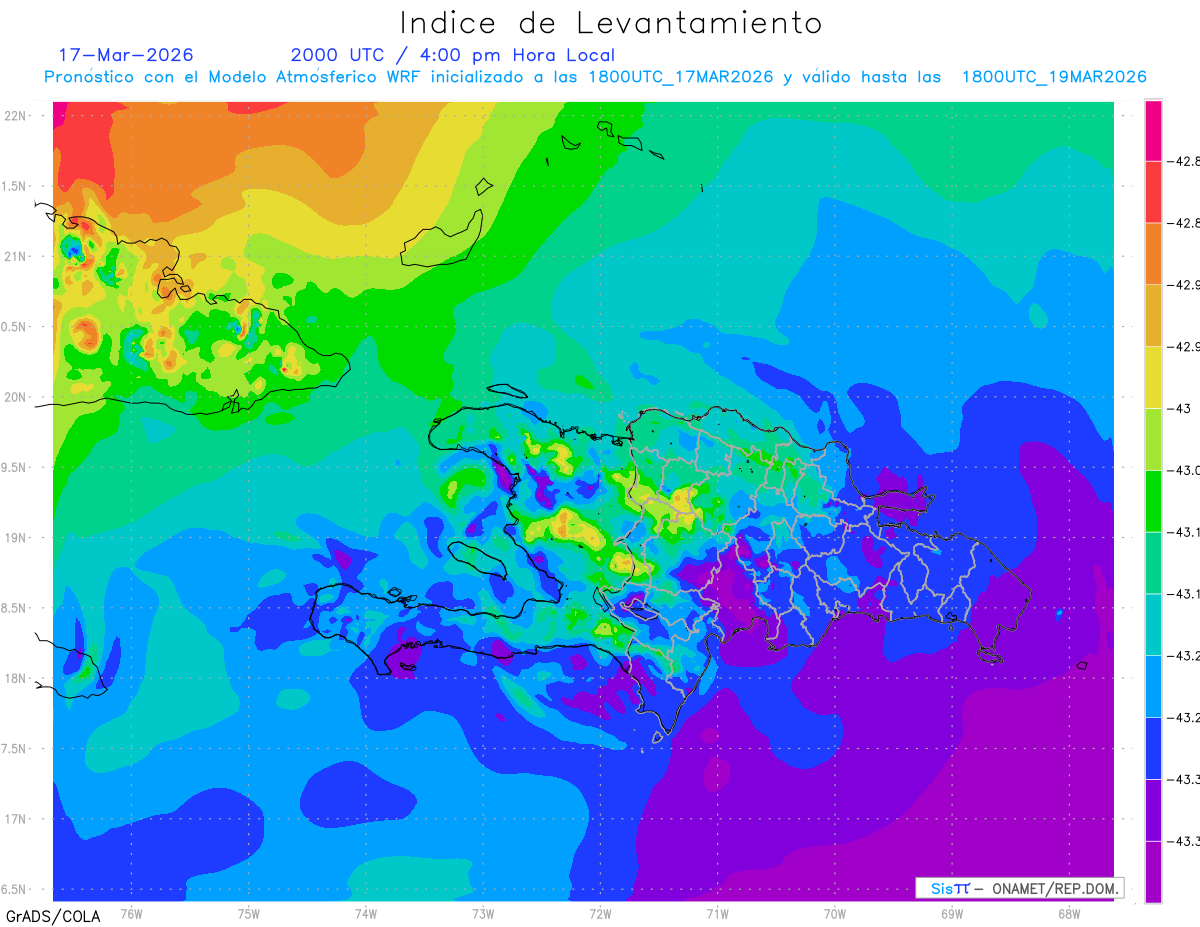Click the magenta swatch at the colorbar top

(x=1153, y=130)
